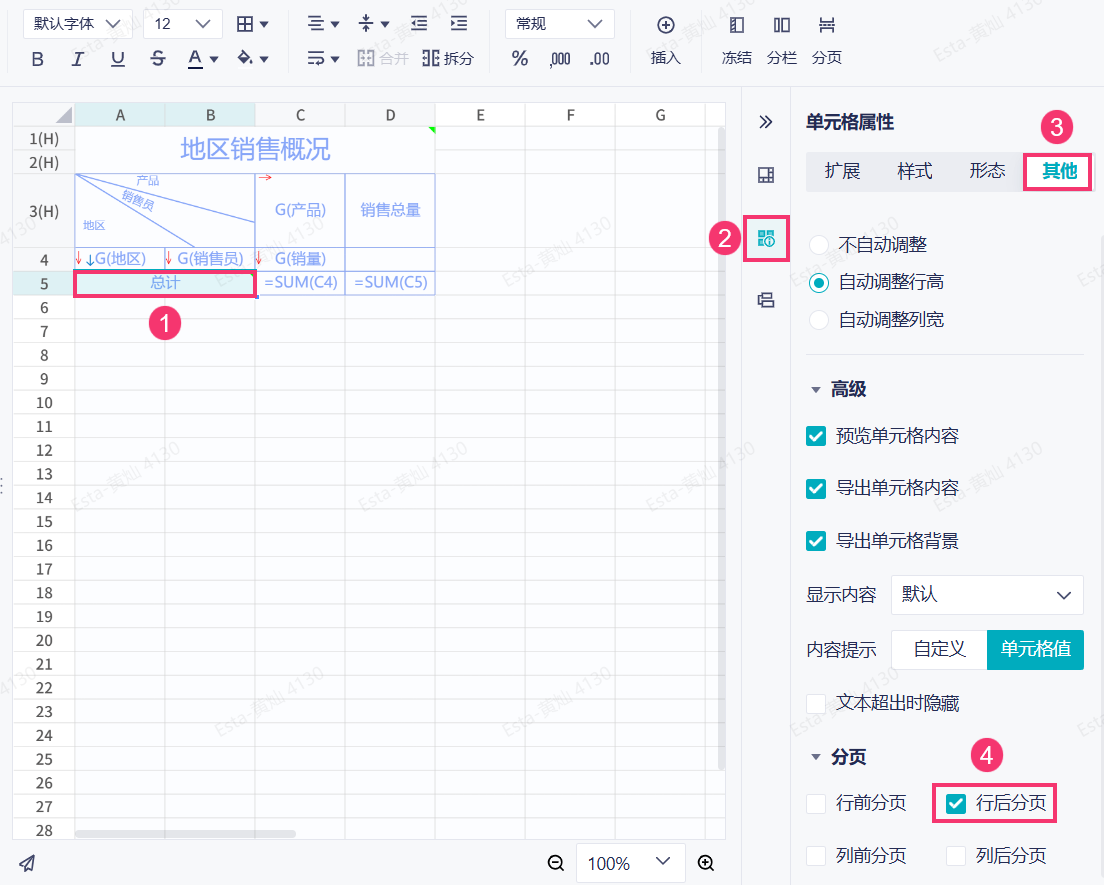The width and height of the screenshot is (1104, 885).
Task: Choose 自定义 content hint option
Action: (939, 649)
